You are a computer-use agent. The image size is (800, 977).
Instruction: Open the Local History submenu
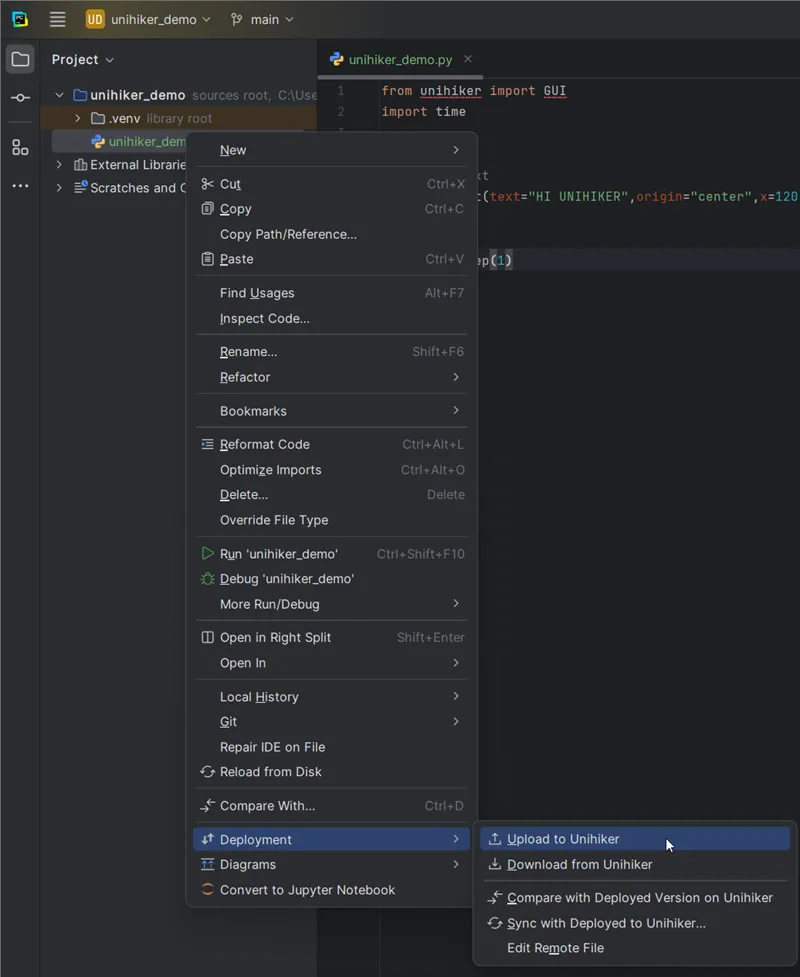[331, 697]
